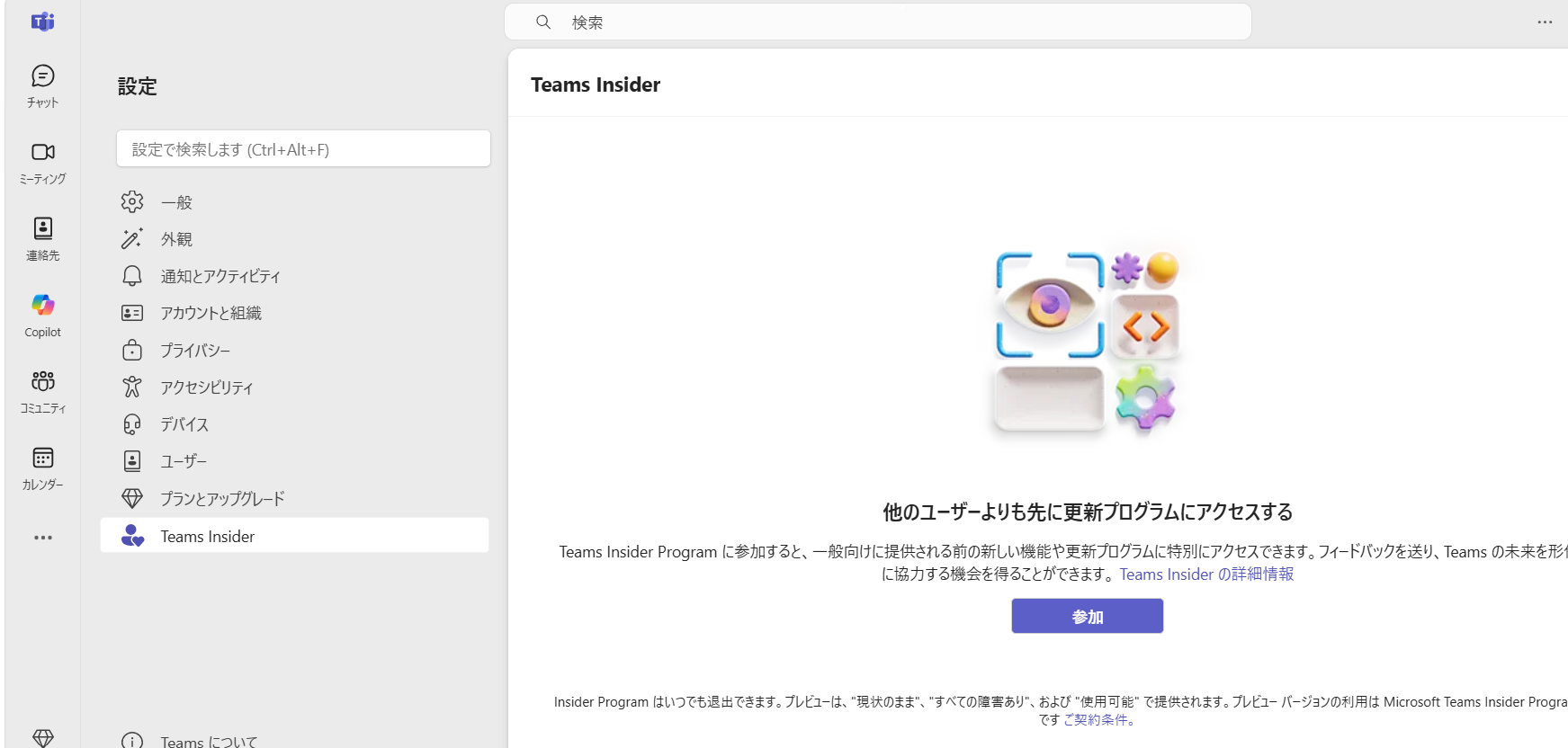This screenshot has height=748, width=1568.
Task: Open the top-right more options ellipsis
Action: (1545, 22)
